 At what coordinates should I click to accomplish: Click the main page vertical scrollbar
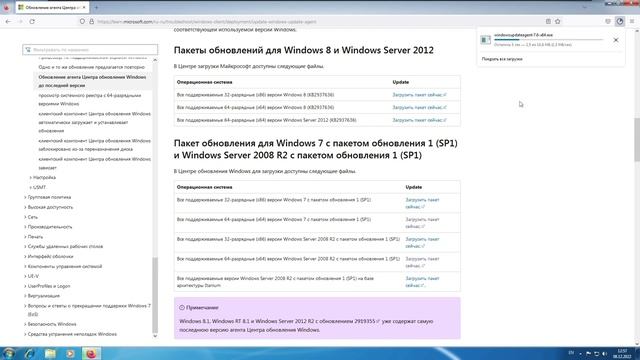click(x=637, y=139)
